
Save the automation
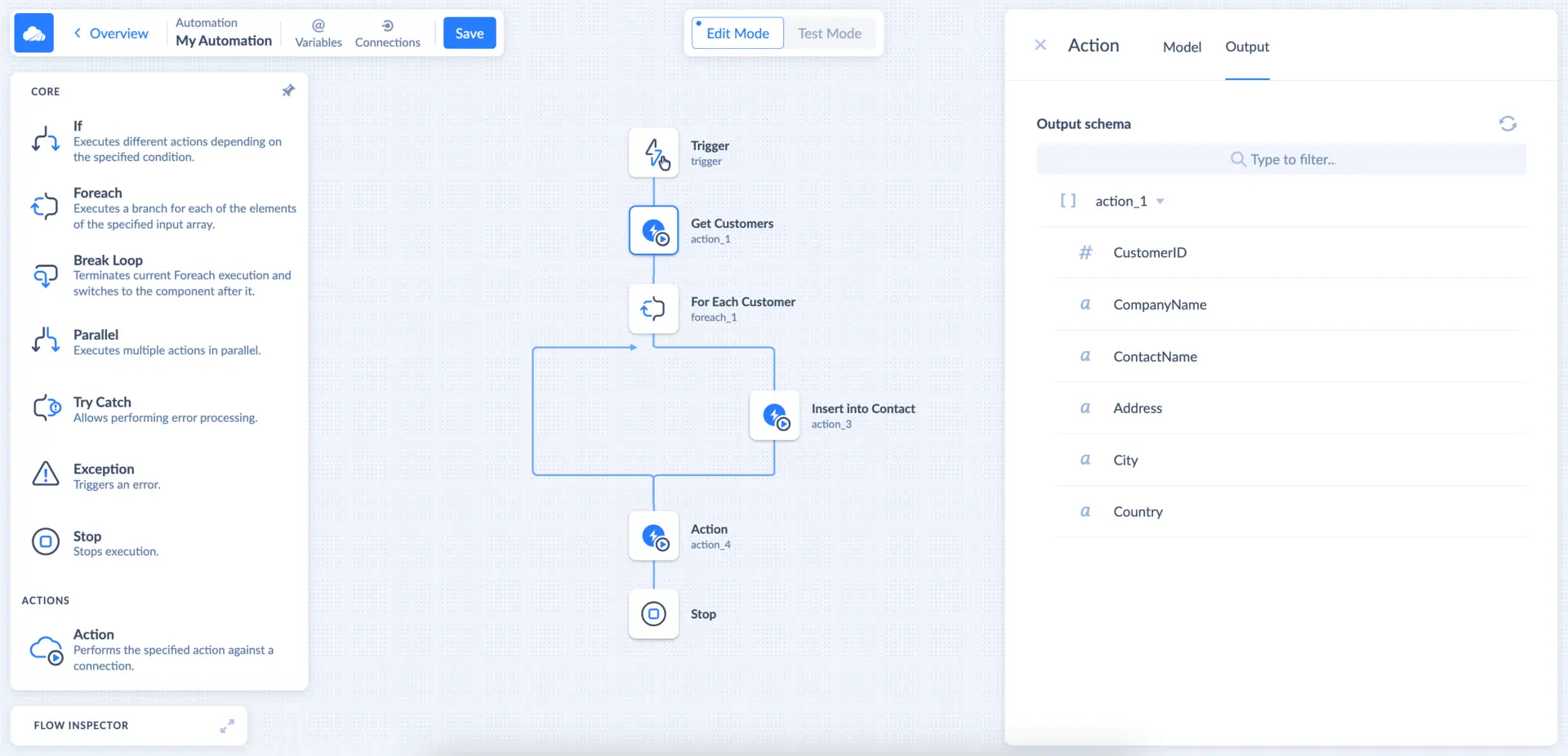click(x=470, y=33)
